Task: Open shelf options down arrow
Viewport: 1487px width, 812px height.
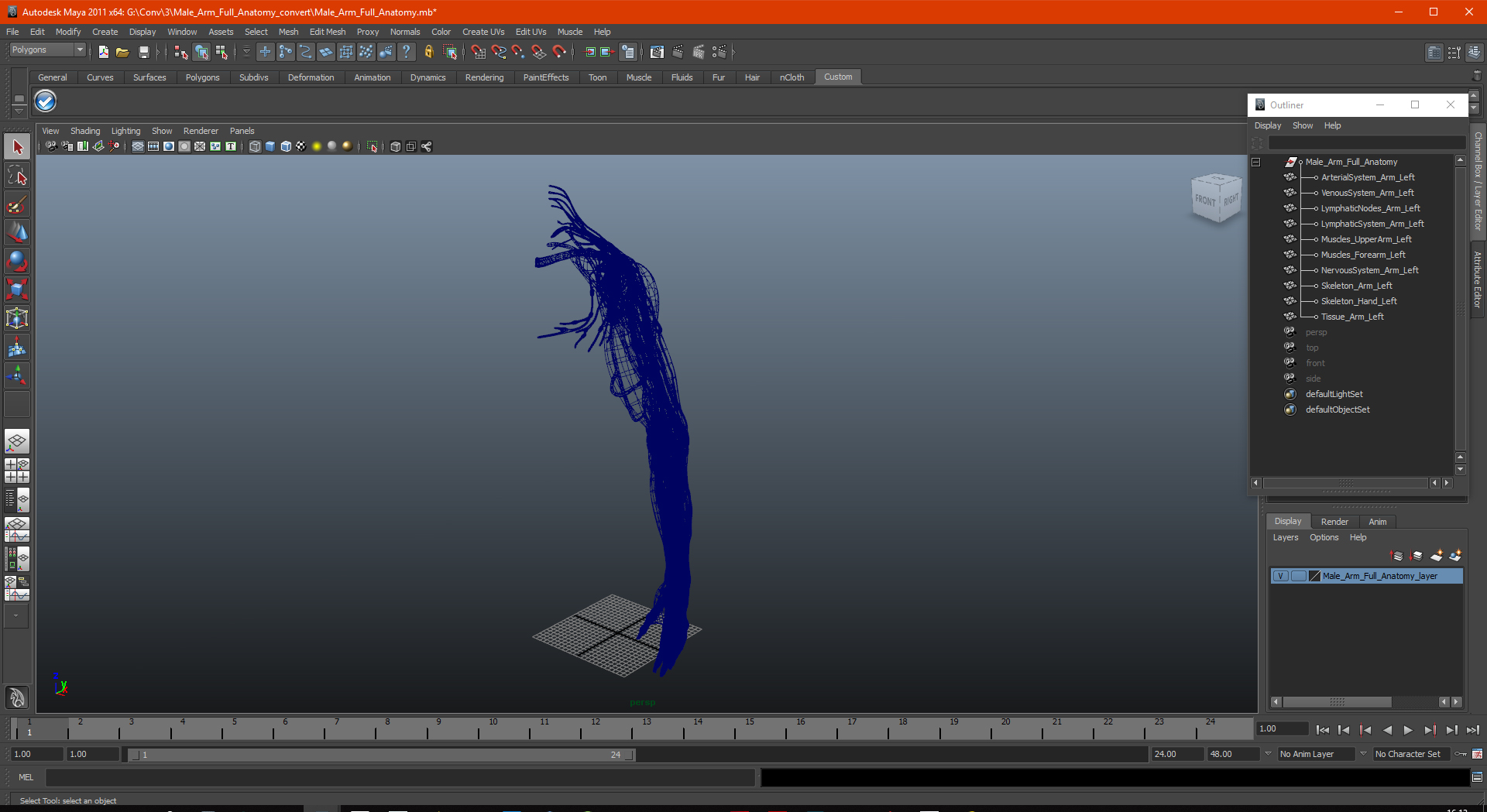Action: point(19,111)
